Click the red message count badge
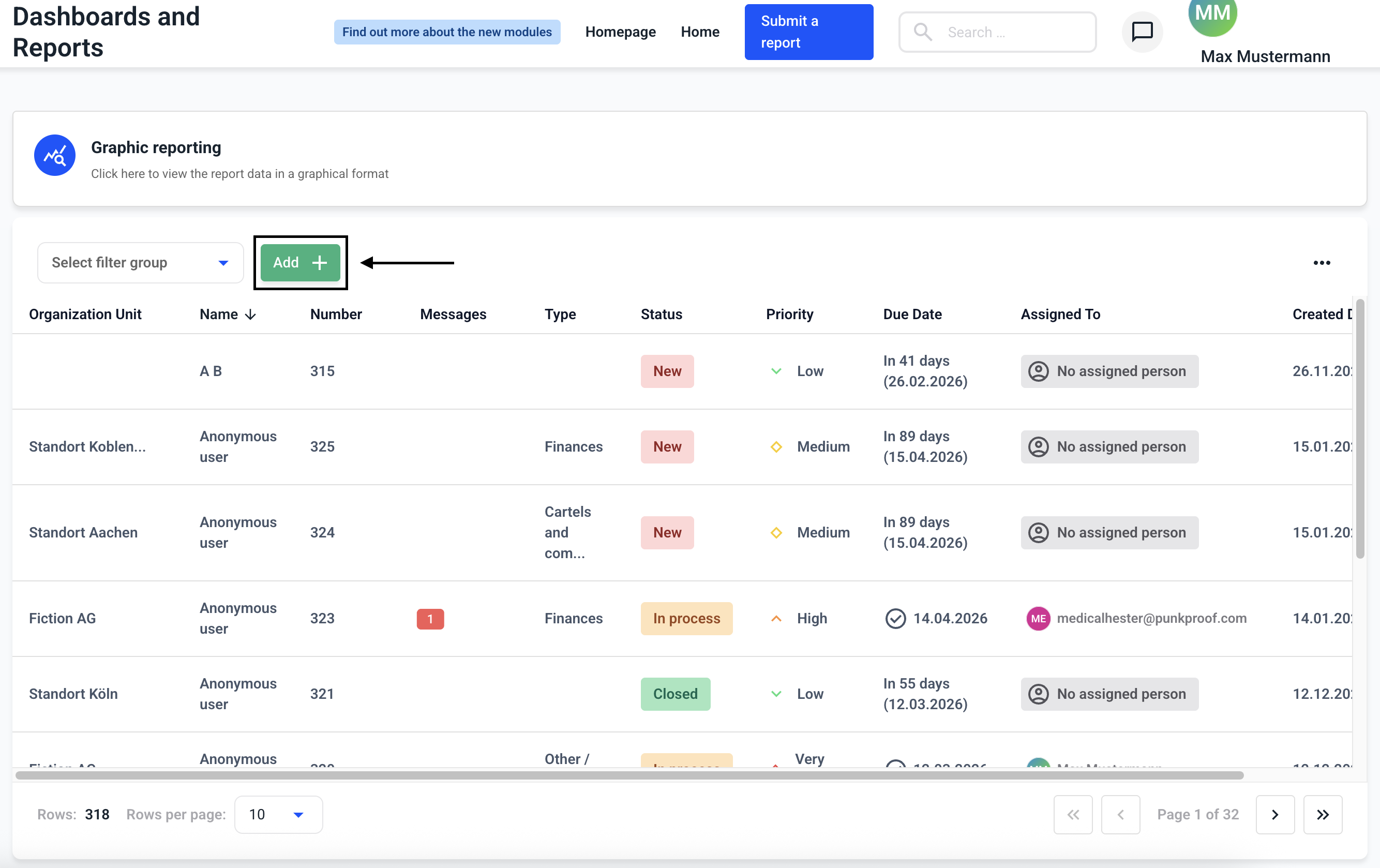 tap(430, 619)
